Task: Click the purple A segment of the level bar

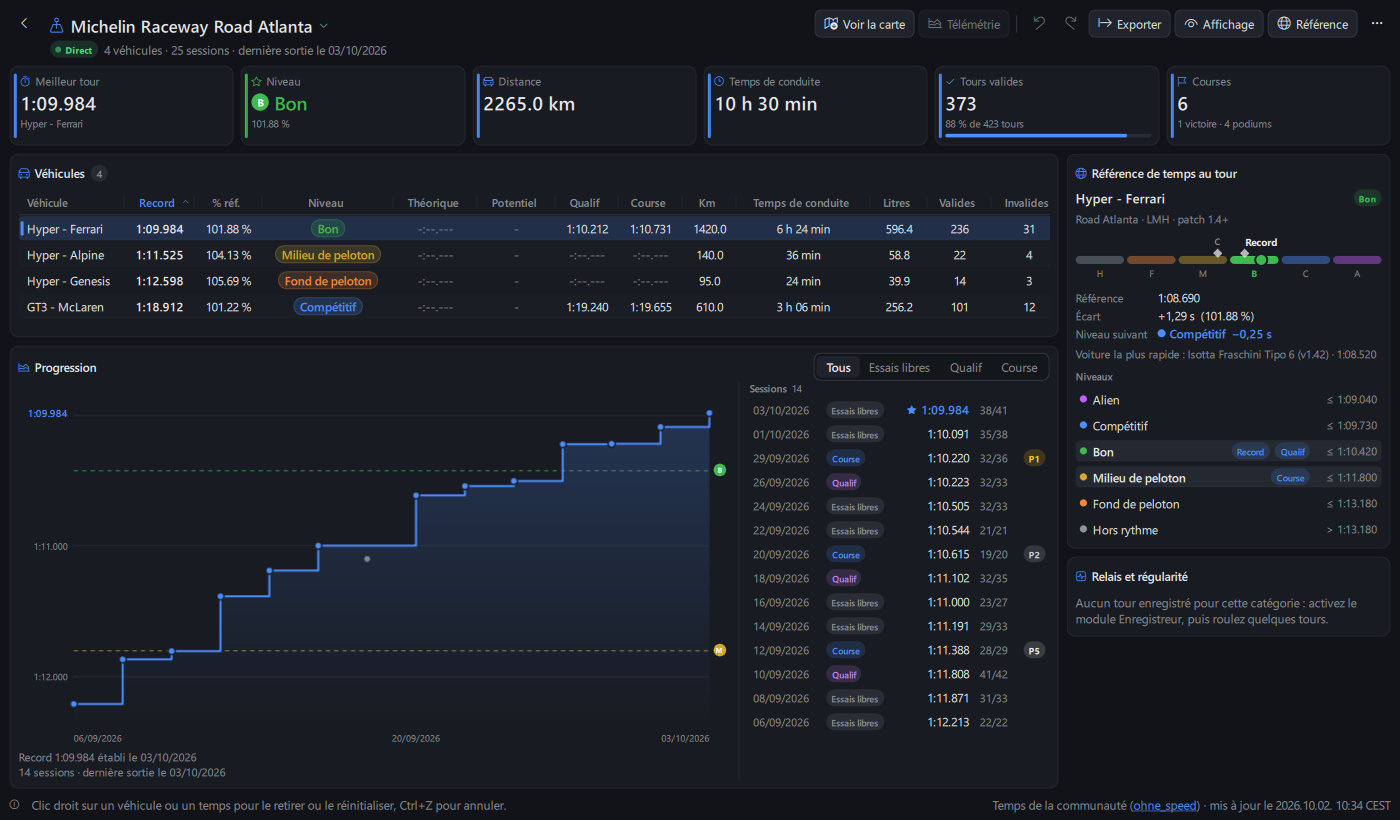Action: [1357, 260]
